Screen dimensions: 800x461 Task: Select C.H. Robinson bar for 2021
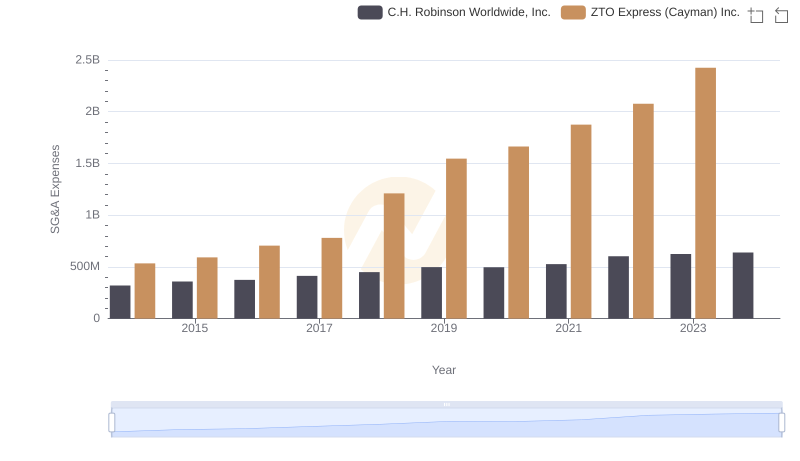click(x=556, y=292)
